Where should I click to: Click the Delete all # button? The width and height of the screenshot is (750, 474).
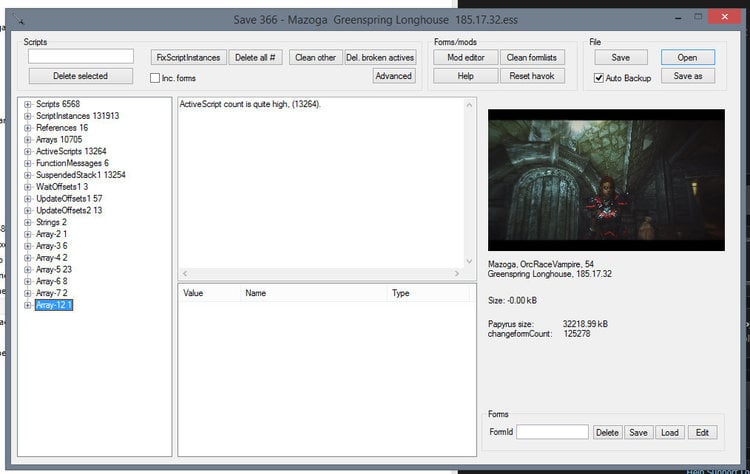pyautogui.click(x=255, y=57)
